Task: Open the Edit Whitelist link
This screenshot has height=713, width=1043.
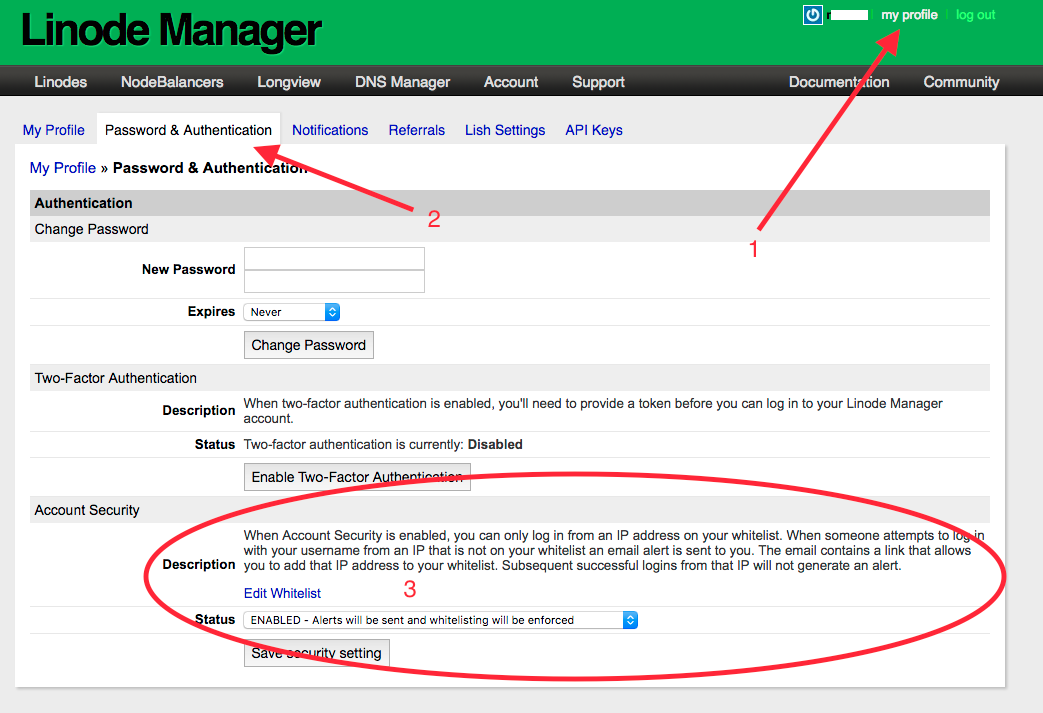Action: pos(282,593)
